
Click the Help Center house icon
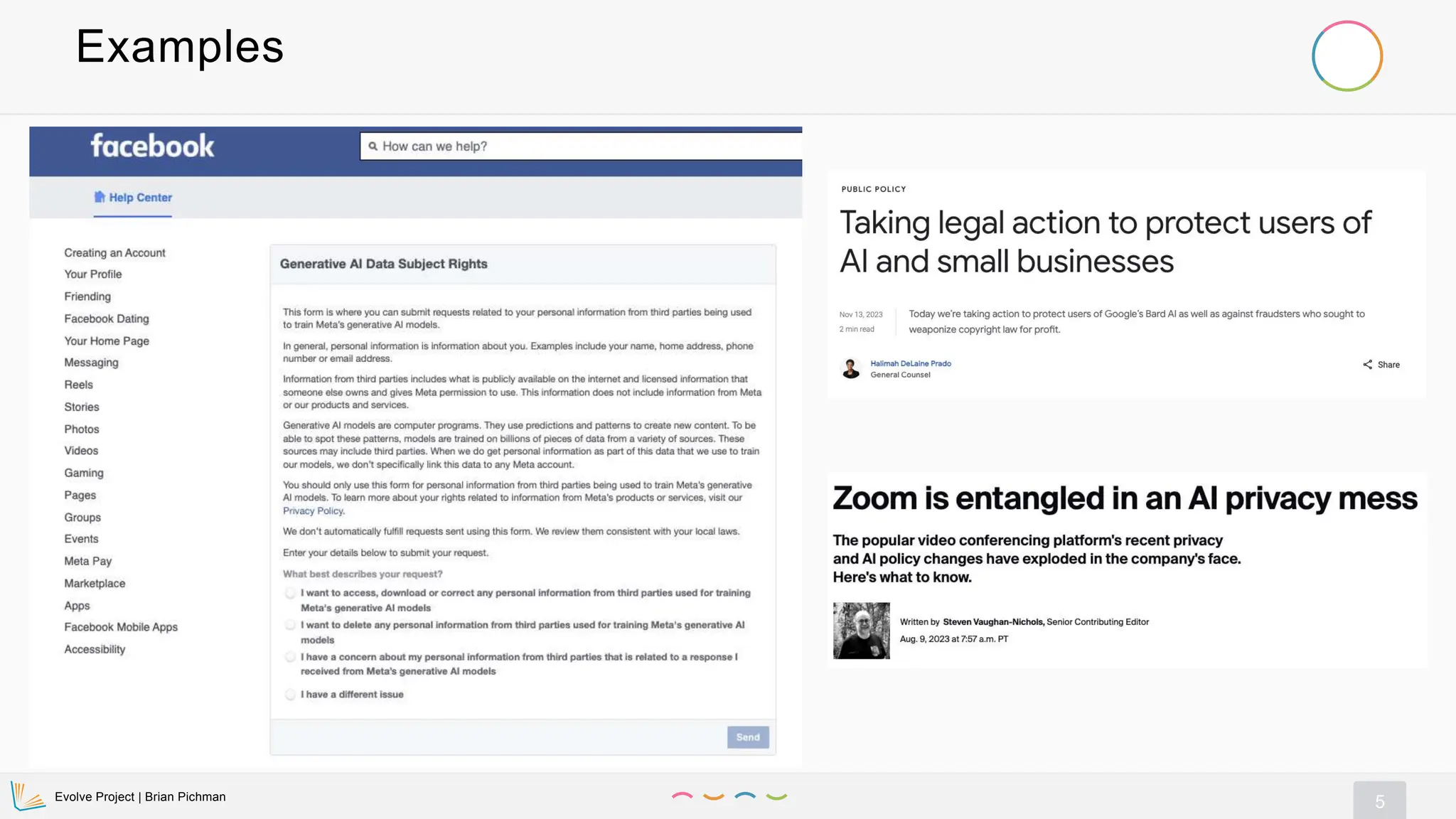point(100,197)
